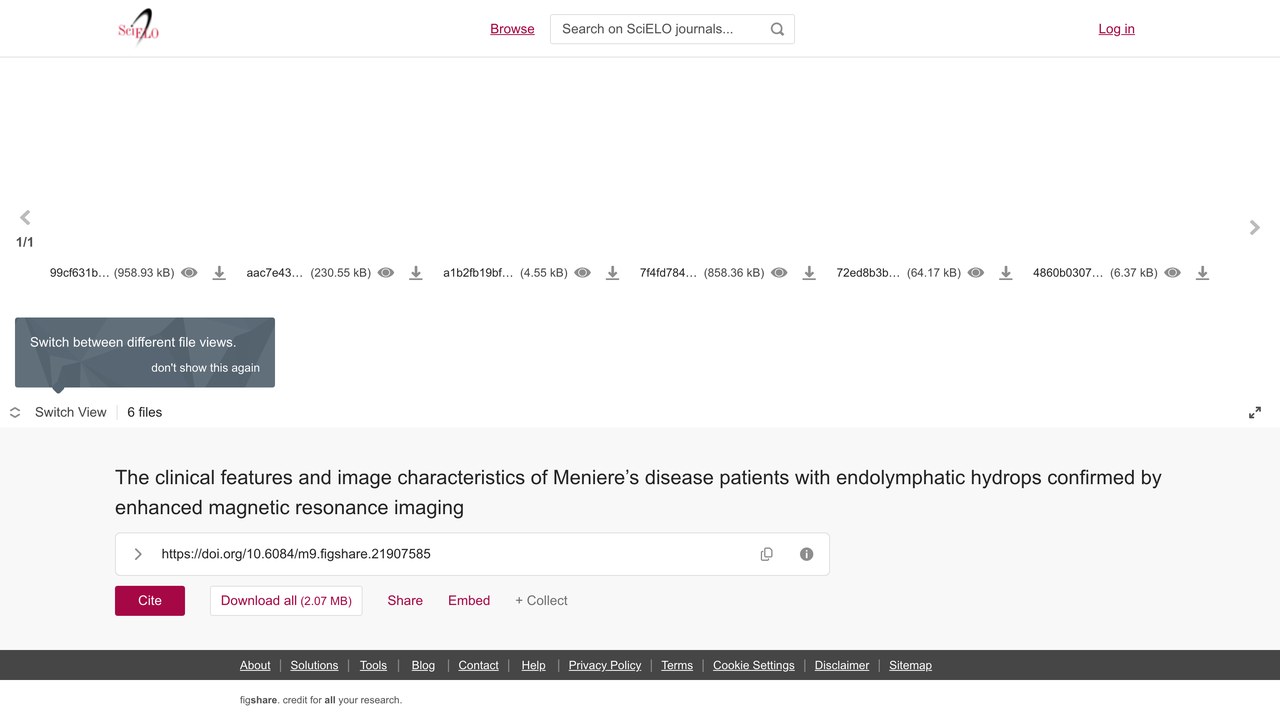Open Contact footer link
The height and width of the screenshot is (720, 1280).
[x=478, y=665]
